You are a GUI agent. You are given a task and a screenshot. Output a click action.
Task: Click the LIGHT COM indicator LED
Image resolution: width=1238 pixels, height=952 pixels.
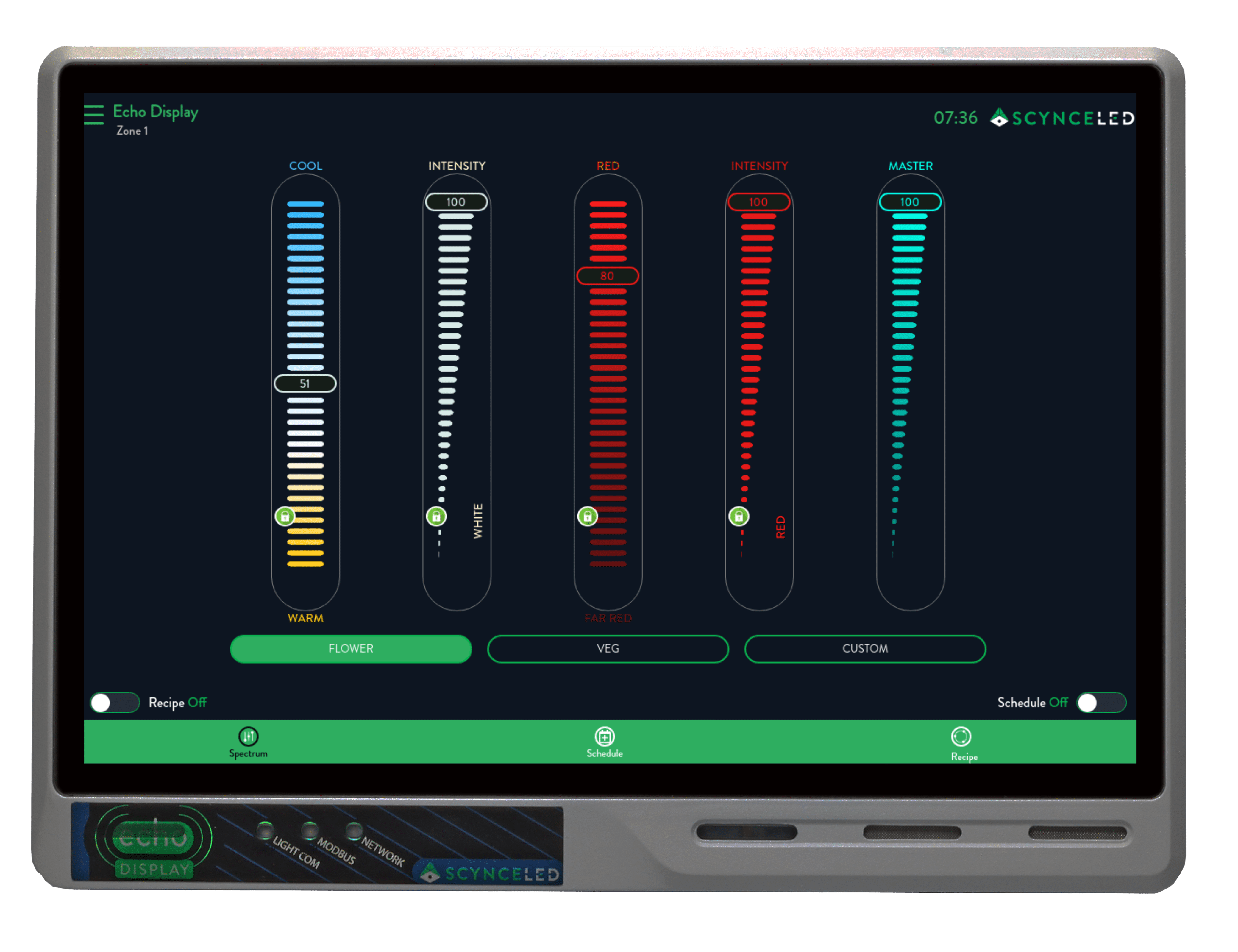coord(265,830)
